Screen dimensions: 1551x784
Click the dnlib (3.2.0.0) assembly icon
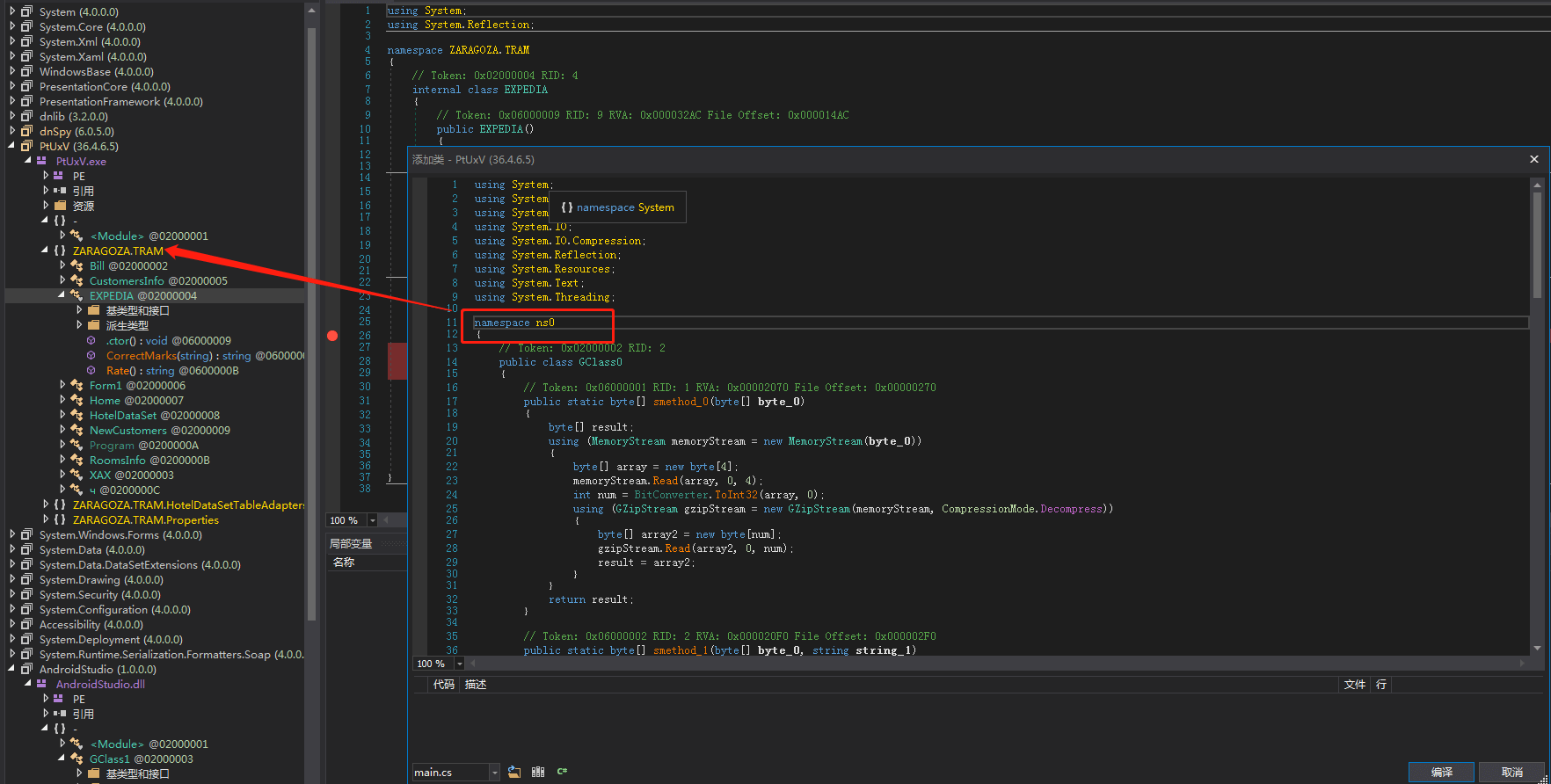click(x=26, y=116)
